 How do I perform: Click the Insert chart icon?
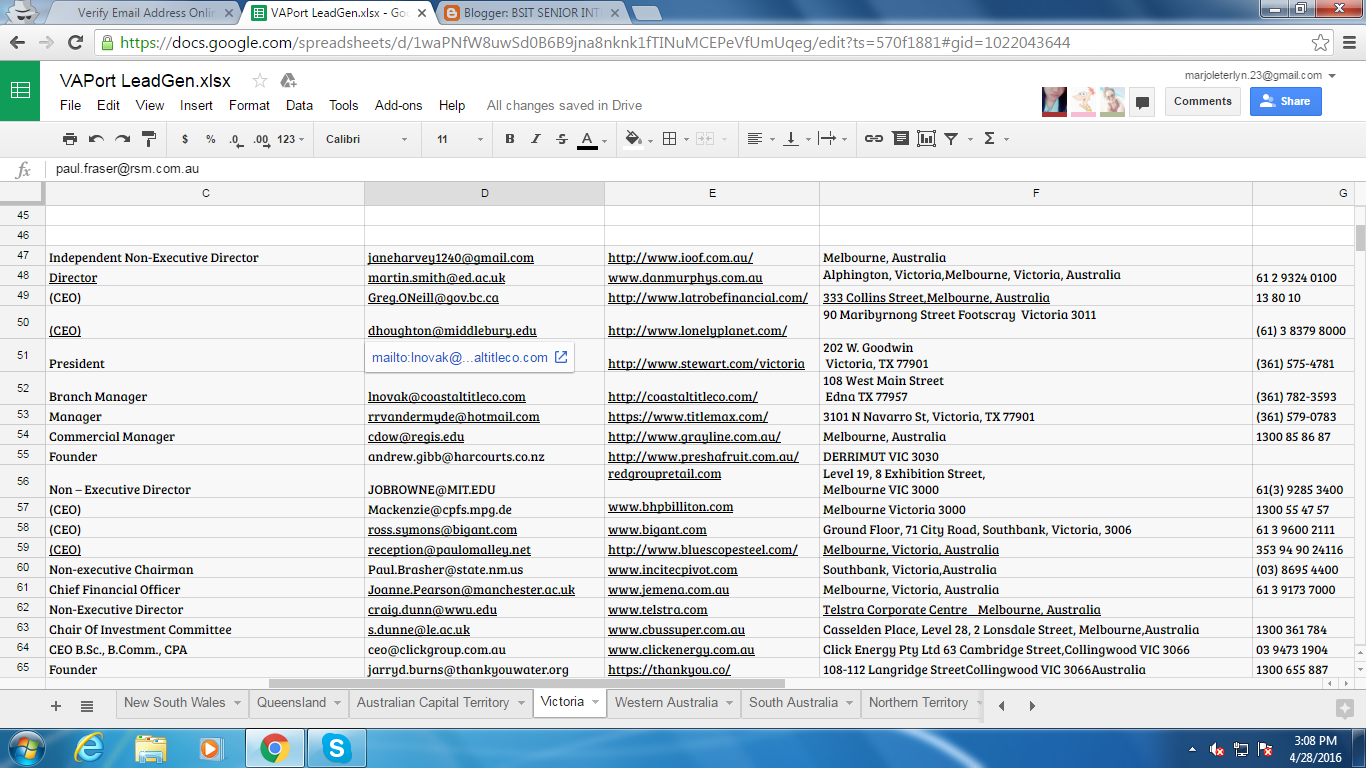click(x=926, y=139)
